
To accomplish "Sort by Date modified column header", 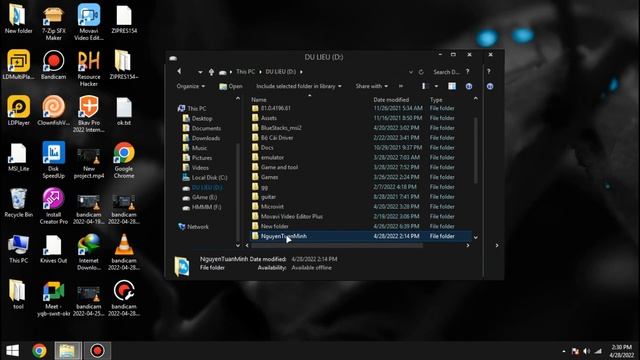I will click(x=391, y=100).
